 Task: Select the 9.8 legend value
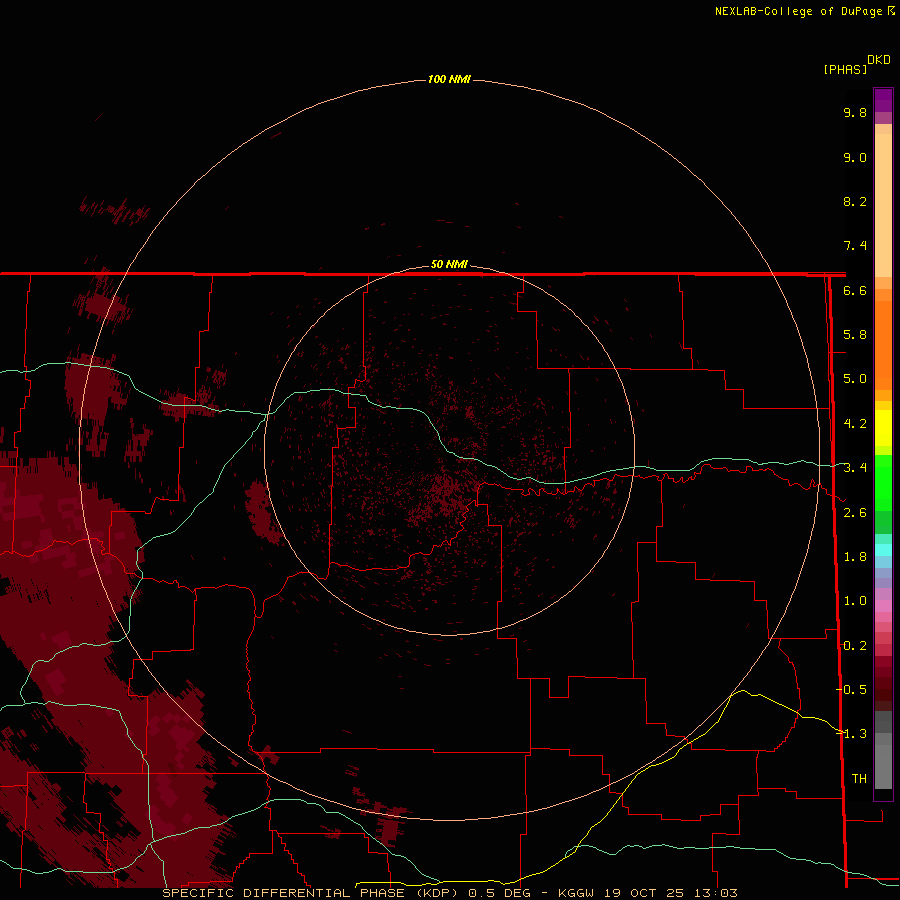[x=855, y=112]
